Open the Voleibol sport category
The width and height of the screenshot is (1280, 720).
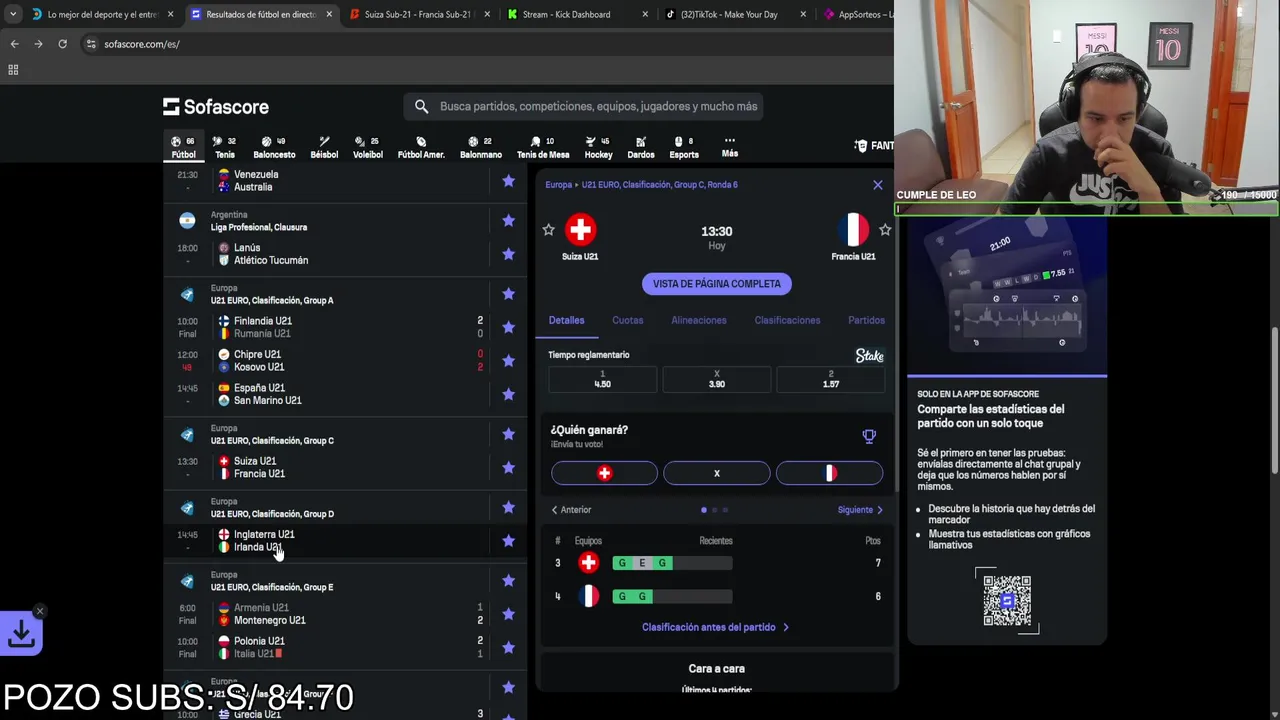coord(367,147)
